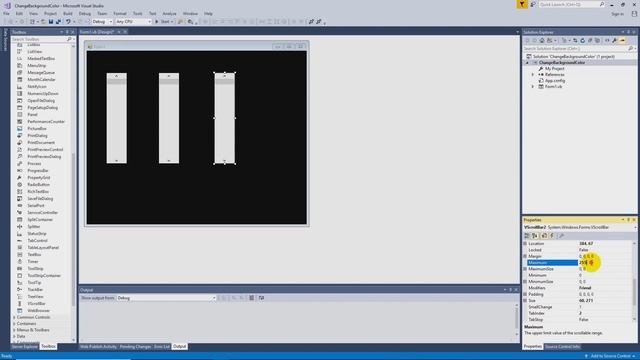Image resolution: width=640 pixels, height=360 pixels.
Task: Expand Containers group in Toolbox
Action: 14,324
